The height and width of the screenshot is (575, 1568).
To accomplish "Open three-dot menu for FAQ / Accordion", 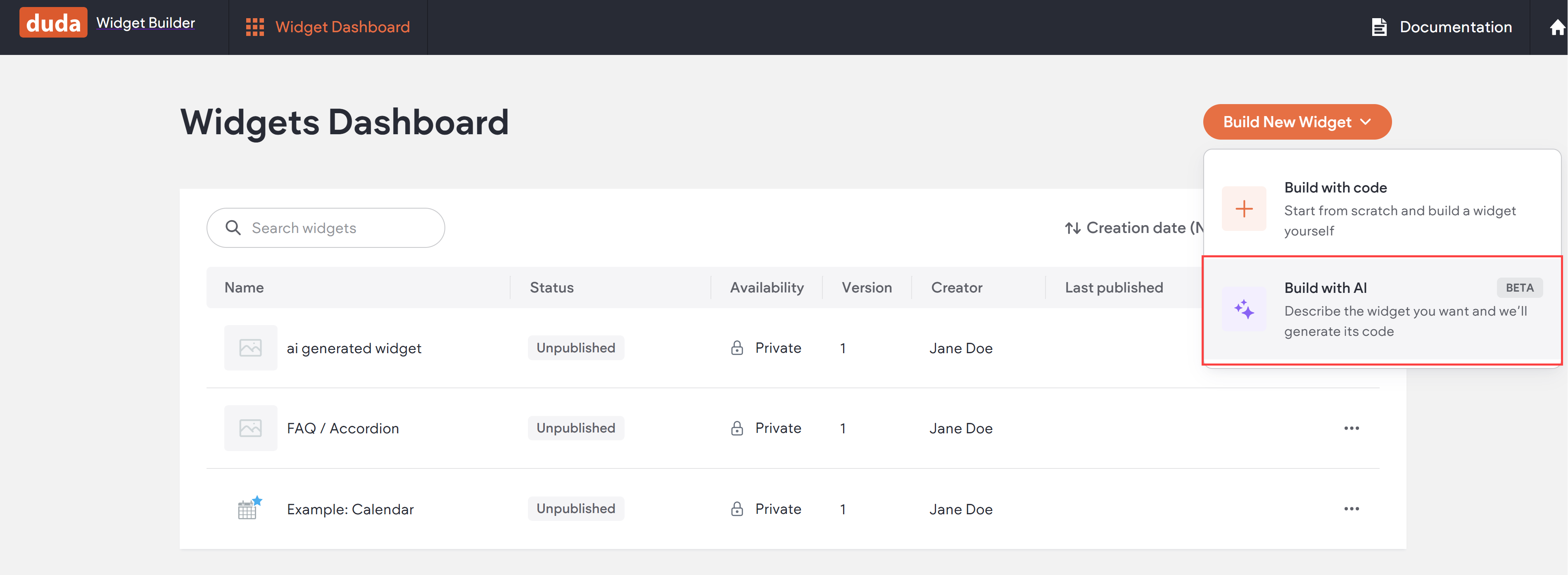I will click(1351, 428).
